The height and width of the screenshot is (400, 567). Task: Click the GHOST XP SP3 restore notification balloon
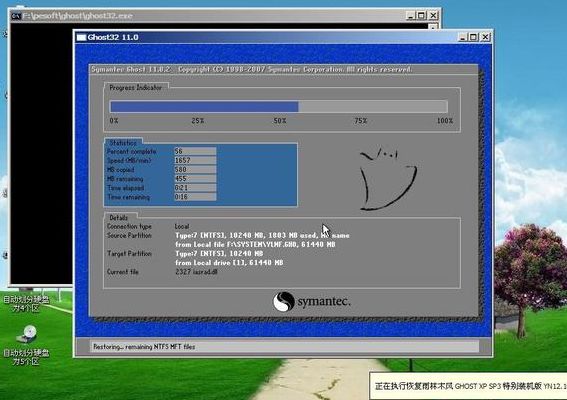click(468, 386)
